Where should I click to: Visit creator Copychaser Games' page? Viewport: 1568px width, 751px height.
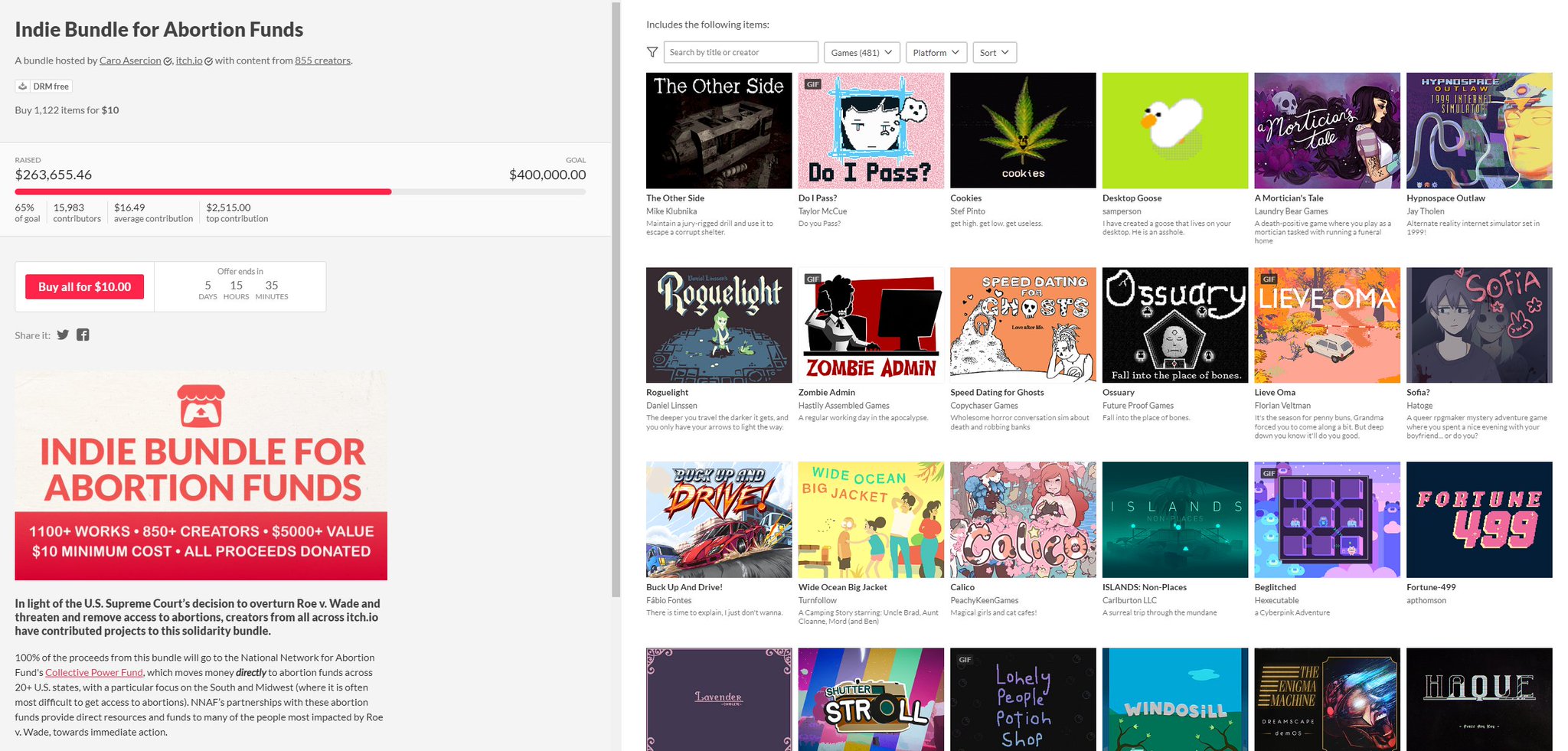tap(985, 406)
